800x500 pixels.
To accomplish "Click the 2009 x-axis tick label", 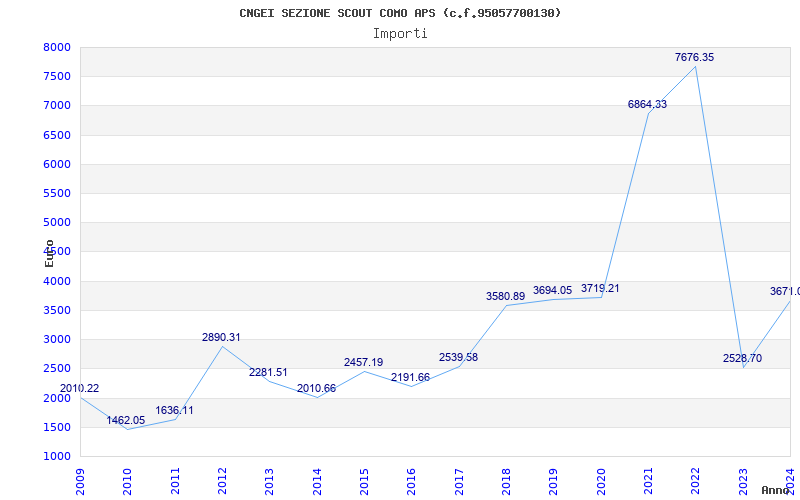I will click(80, 481).
